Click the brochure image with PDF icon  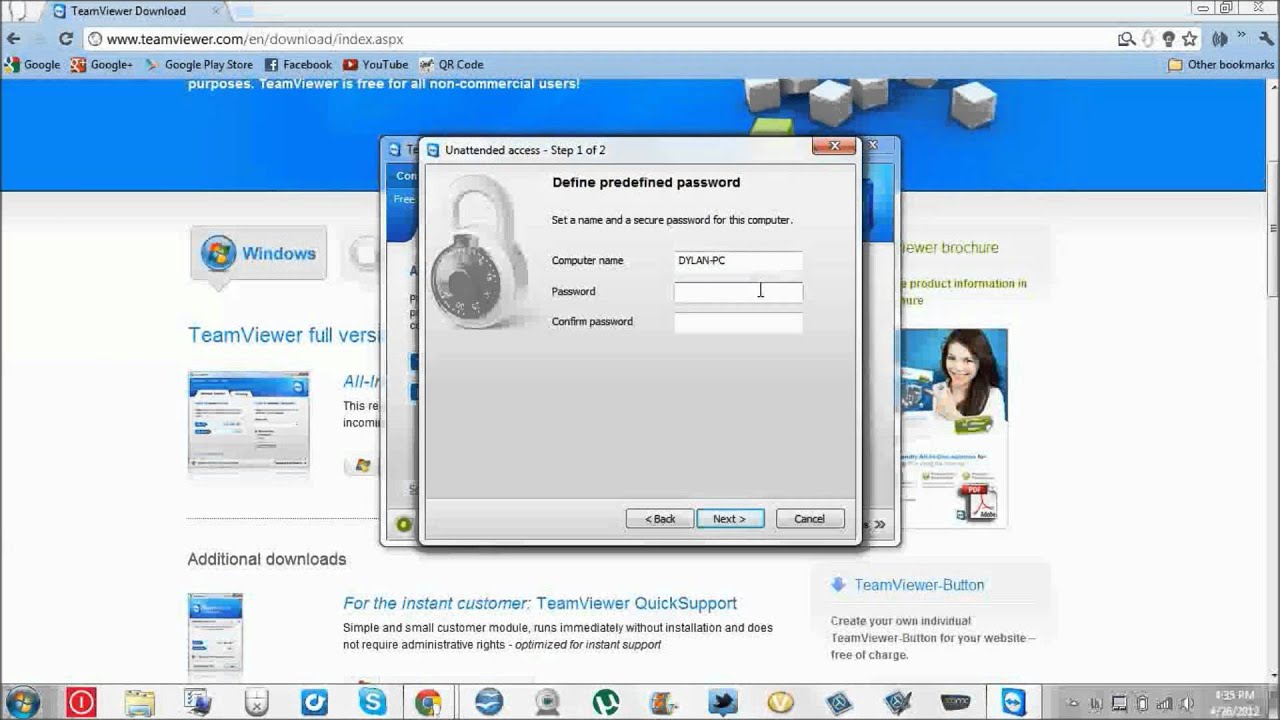(x=954, y=427)
